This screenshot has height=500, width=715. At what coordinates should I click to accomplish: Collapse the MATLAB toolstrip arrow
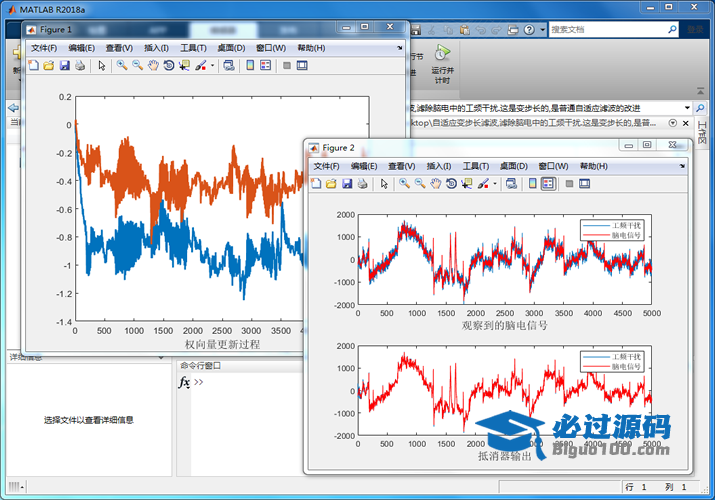700,91
